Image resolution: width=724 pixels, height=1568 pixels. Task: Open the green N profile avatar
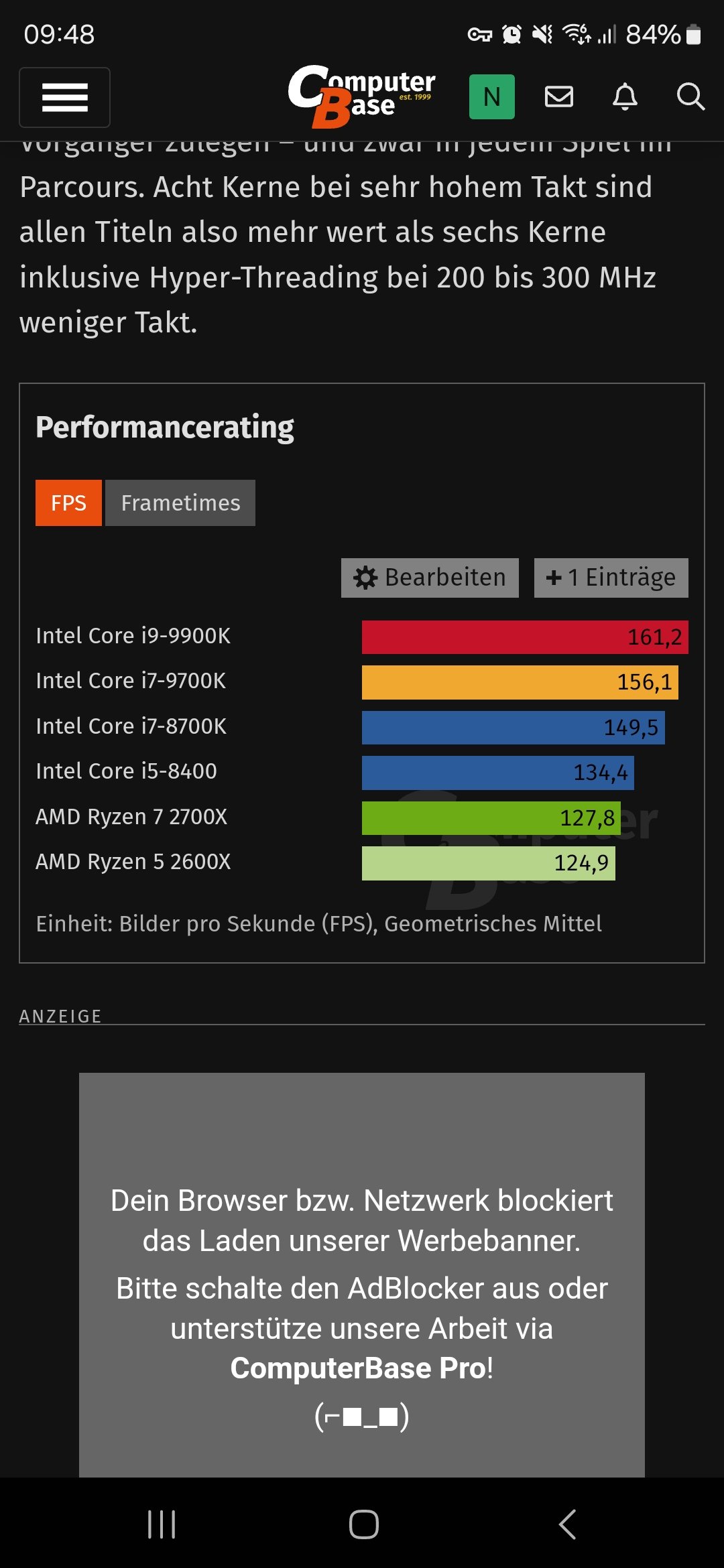point(491,97)
